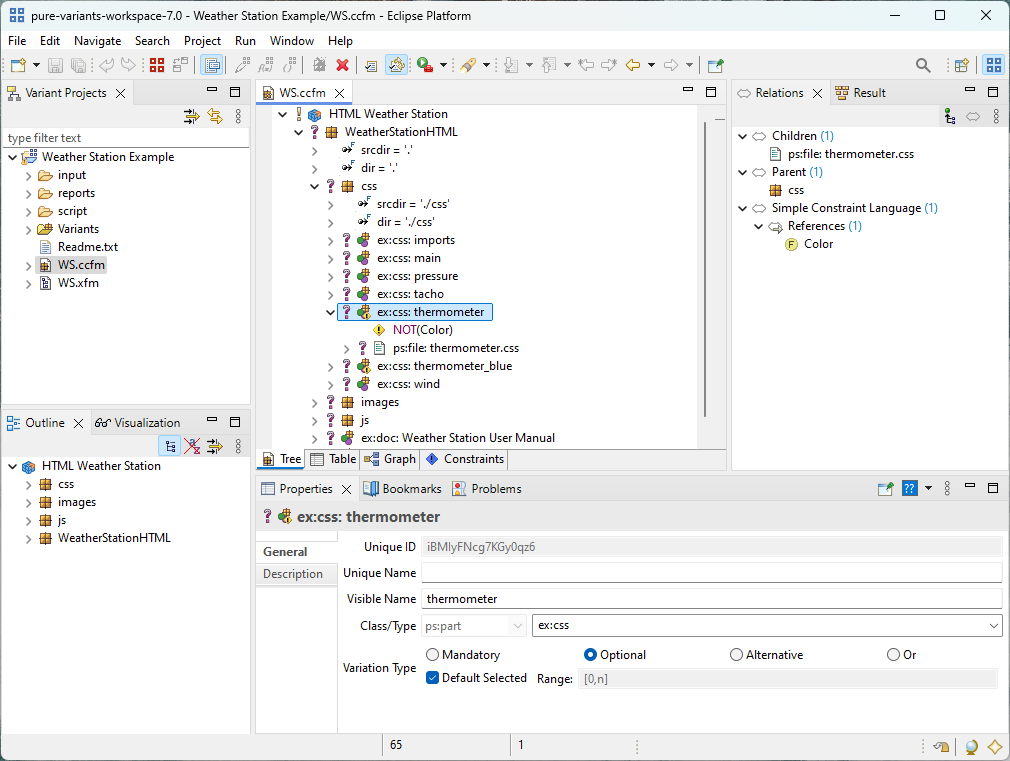Click Link with Editor icon in Variant Projects
The height and width of the screenshot is (761, 1010).
pos(215,117)
